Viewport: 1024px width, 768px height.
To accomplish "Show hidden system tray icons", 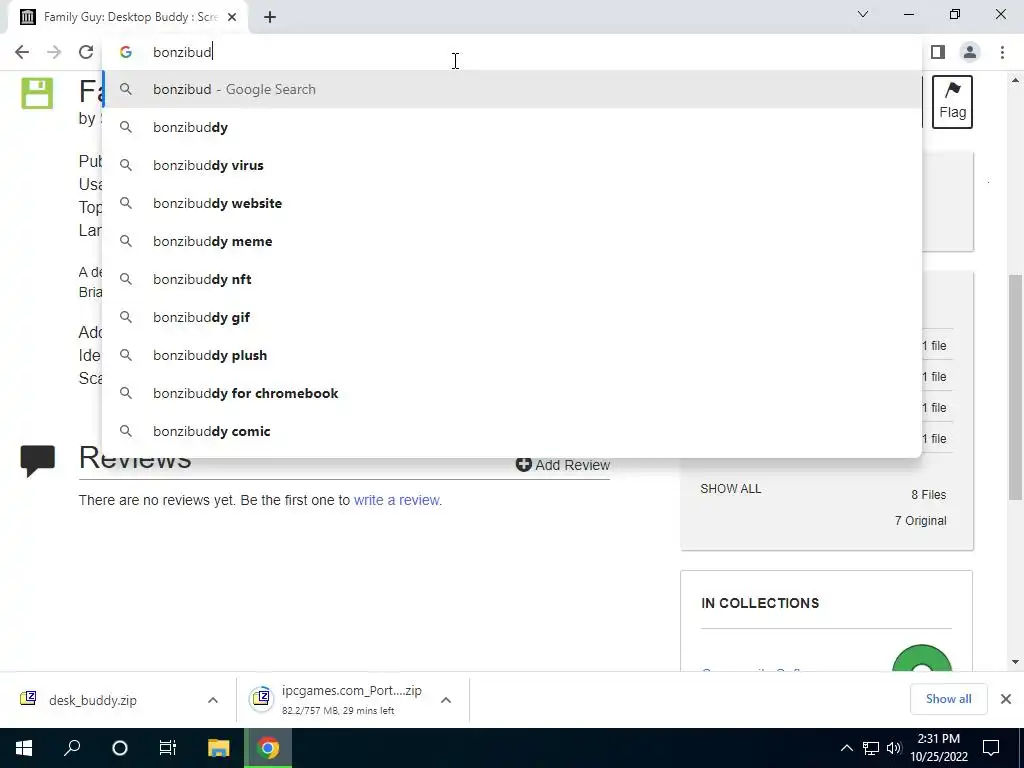I will coord(846,748).
